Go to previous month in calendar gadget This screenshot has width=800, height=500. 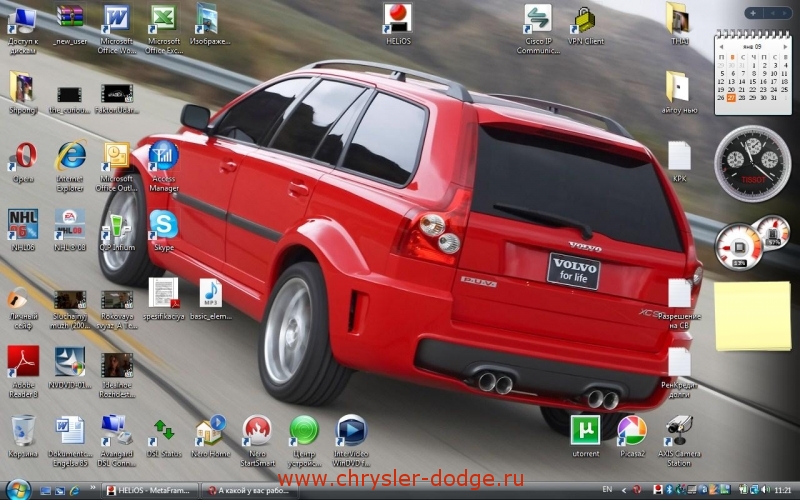tap(722, 46)
